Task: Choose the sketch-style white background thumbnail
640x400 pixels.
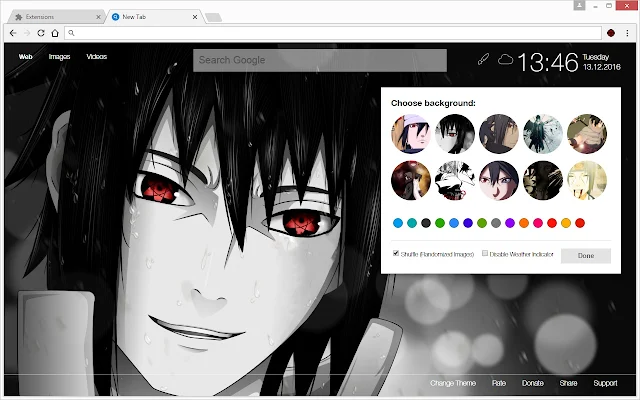Action: coord(455,180)
